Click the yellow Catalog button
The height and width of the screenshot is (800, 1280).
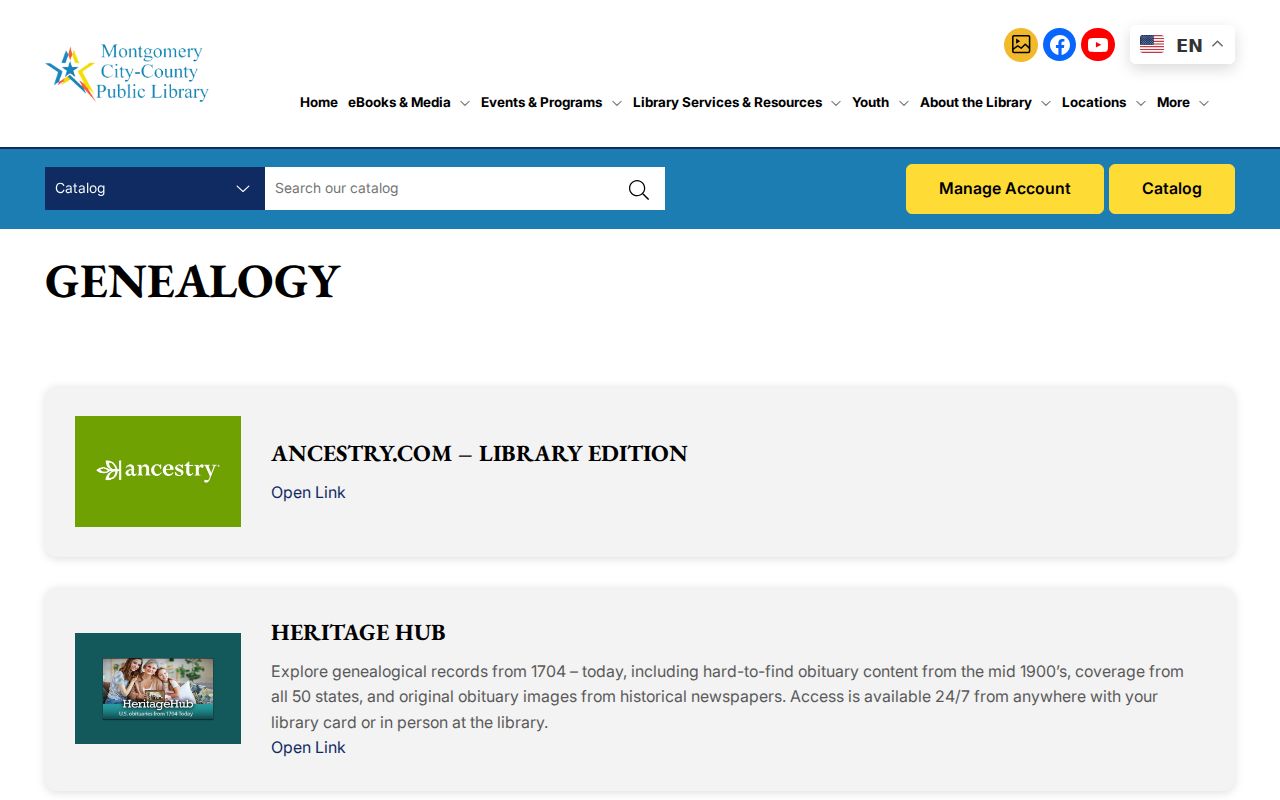click(1172, 189)
